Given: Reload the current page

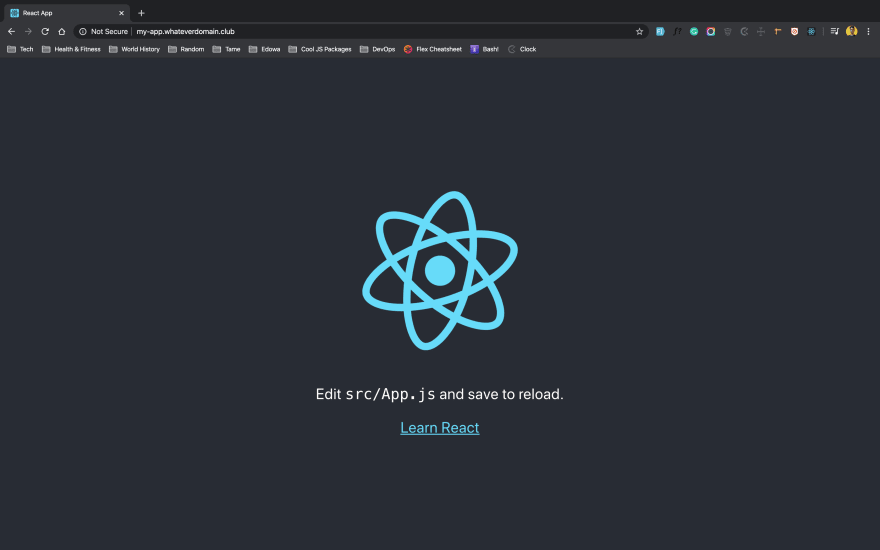Looking at the screenshot, I should tap(45, 31).
